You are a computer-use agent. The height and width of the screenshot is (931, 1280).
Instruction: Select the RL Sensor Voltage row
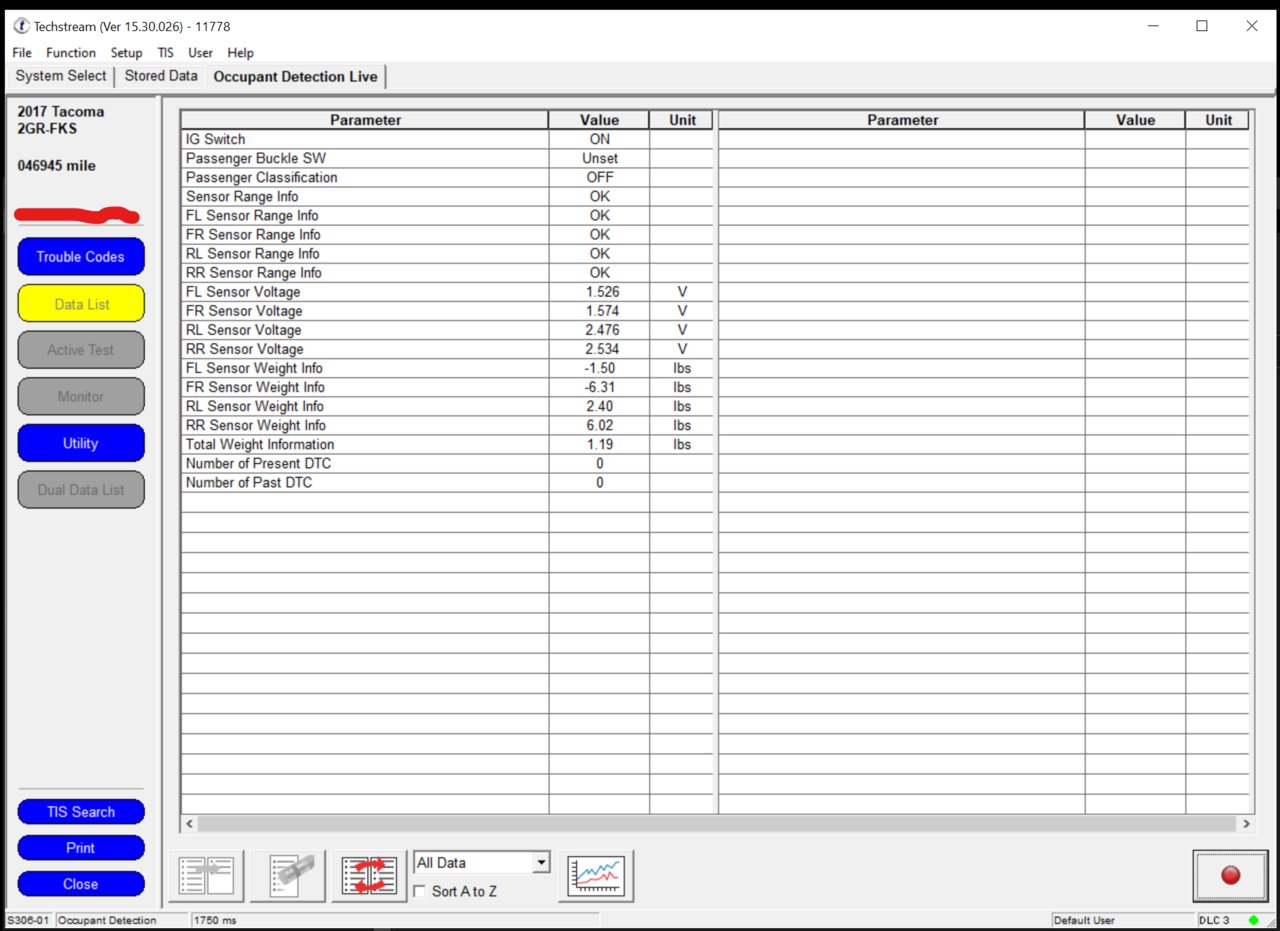pos(447,329)
